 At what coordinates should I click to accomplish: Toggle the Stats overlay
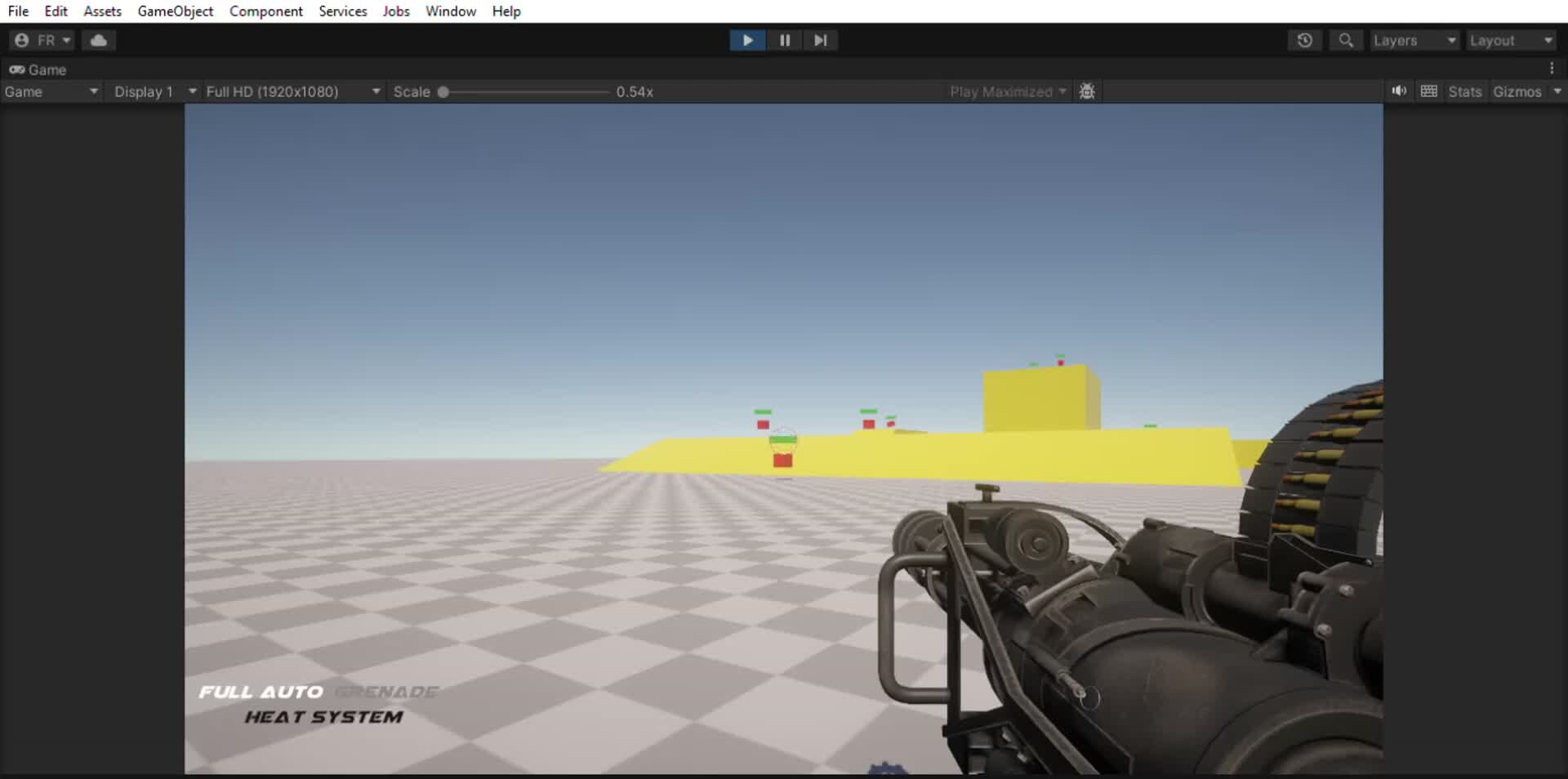point(1464,91)
